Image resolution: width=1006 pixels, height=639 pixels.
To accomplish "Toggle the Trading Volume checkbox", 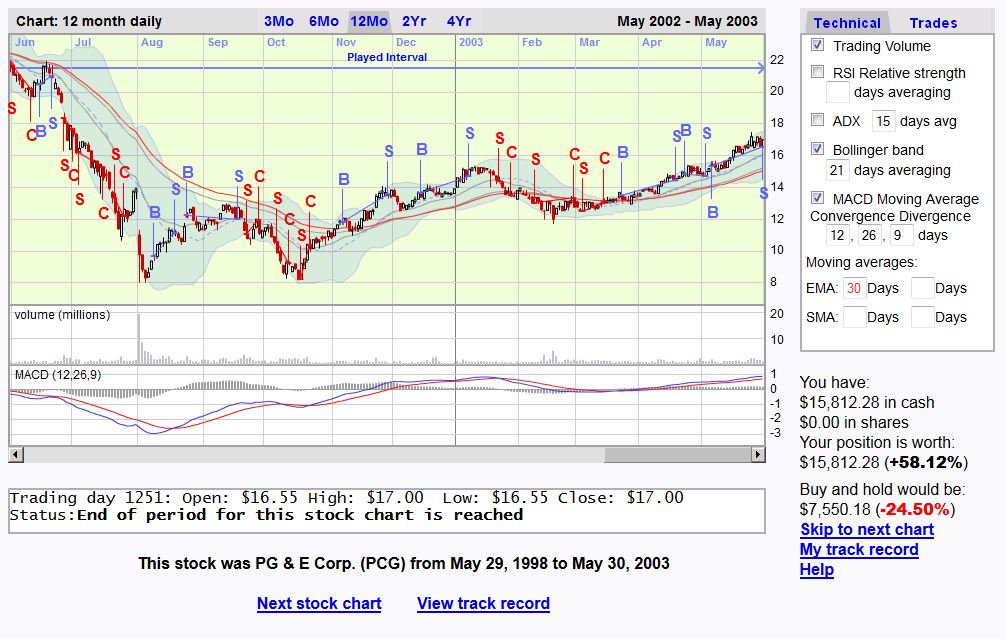I will click(817, 45).
